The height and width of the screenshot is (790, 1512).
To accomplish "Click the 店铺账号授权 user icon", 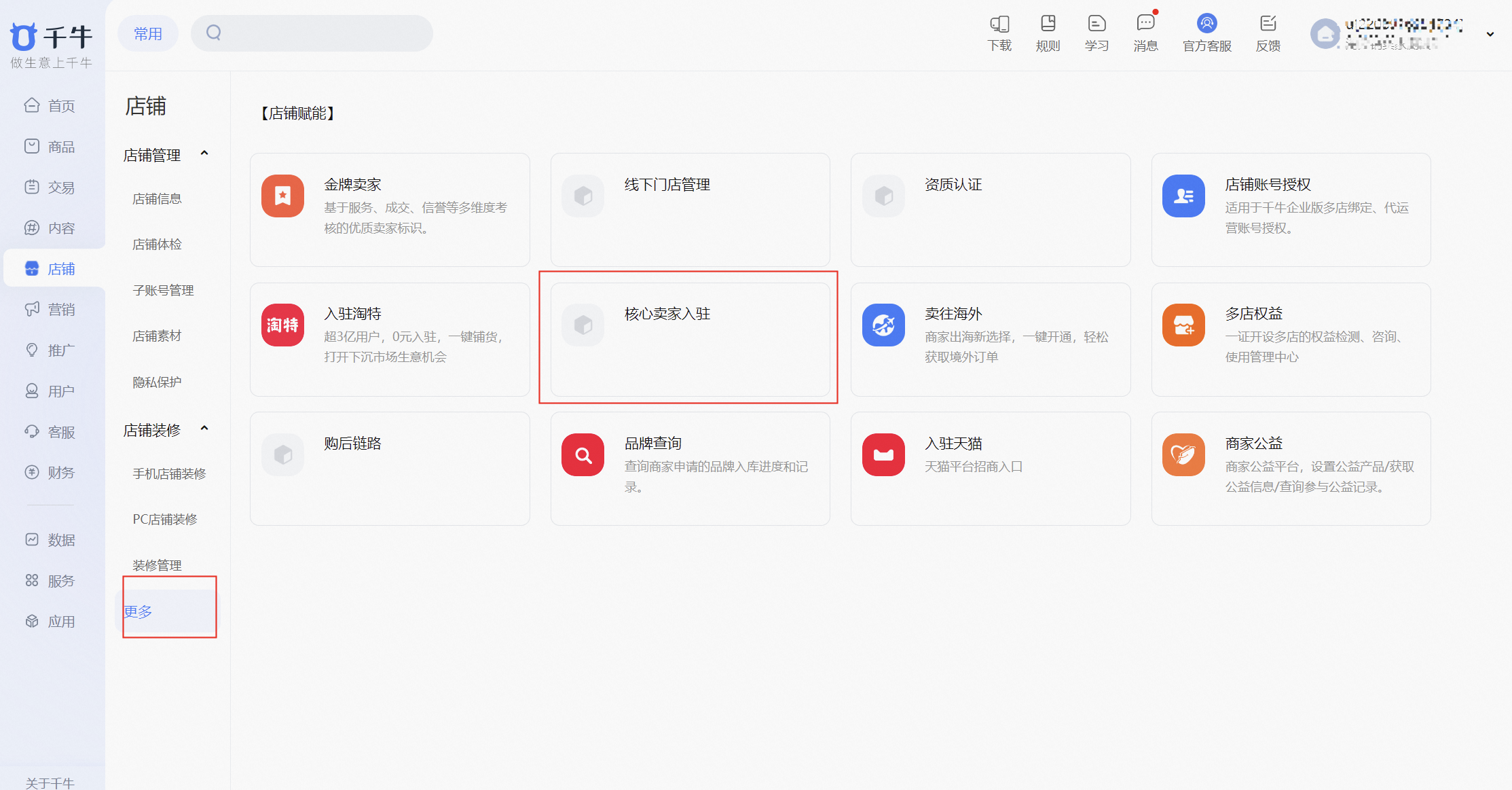I will click(x=1183, y=196).
